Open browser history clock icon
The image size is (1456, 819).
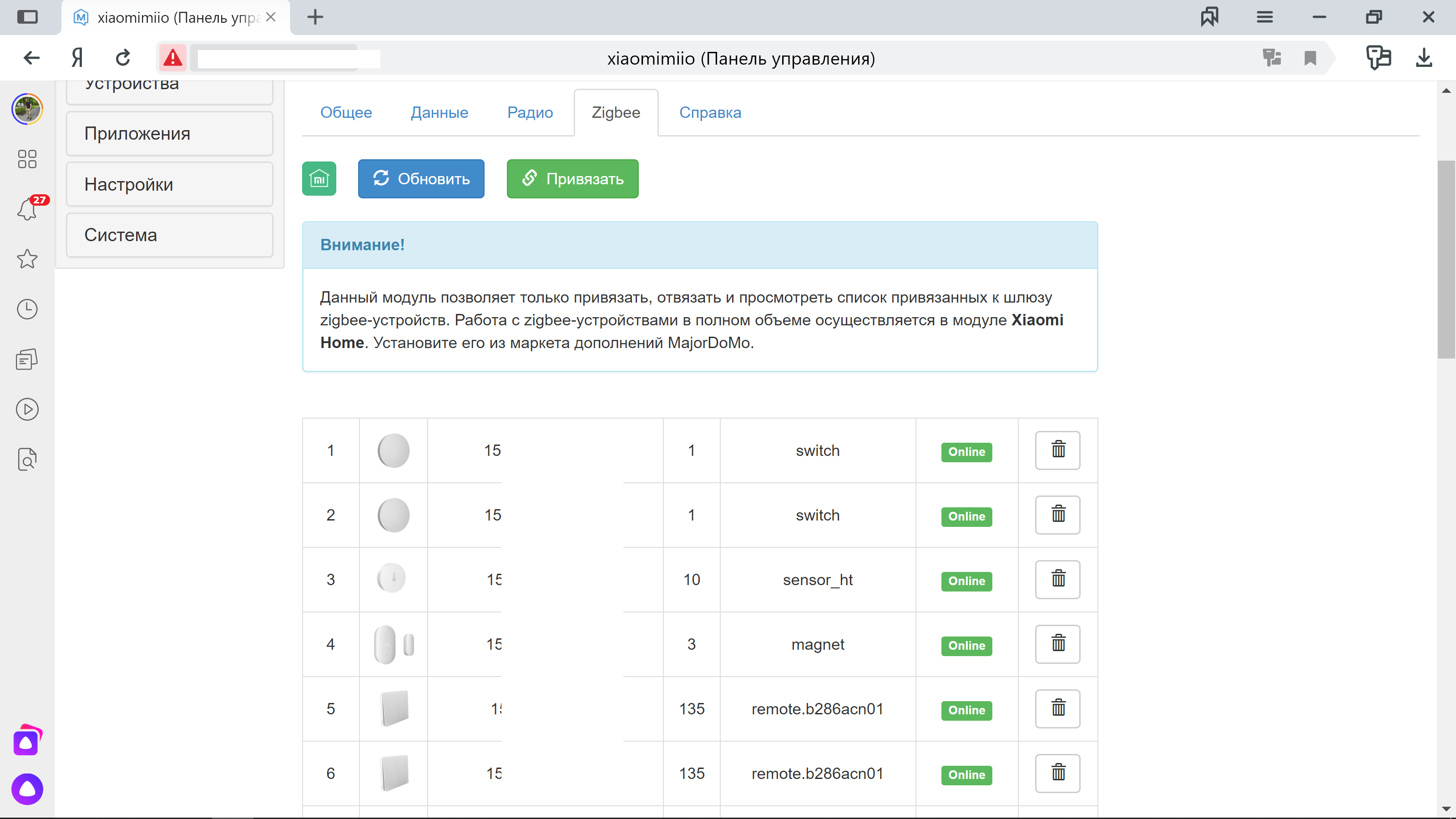pyautogui.click(x=27, y=309)
